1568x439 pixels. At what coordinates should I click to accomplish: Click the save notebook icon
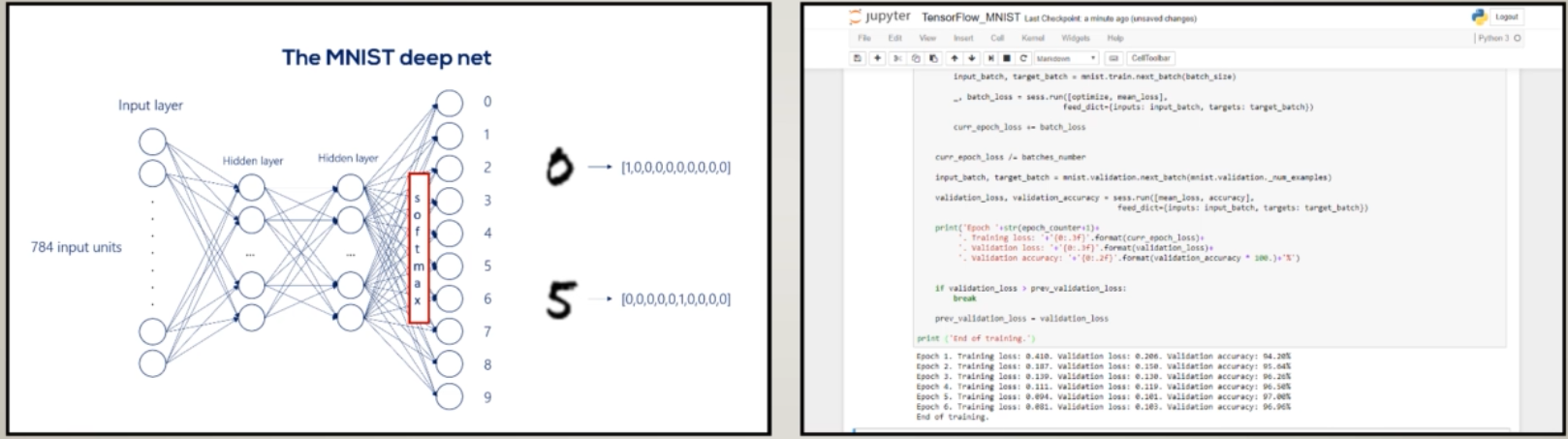click(858, 58)
